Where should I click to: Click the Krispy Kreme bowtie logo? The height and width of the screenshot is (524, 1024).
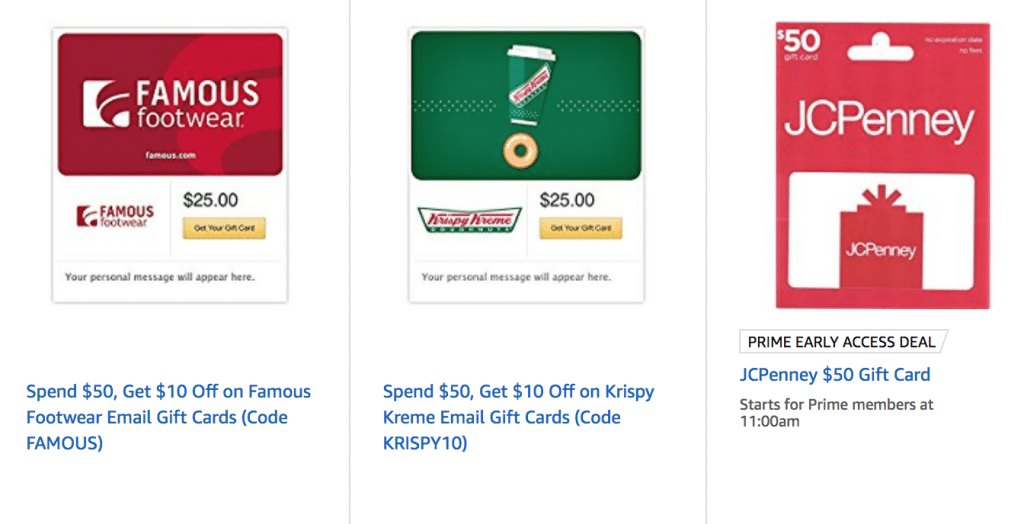coord(469,219)
